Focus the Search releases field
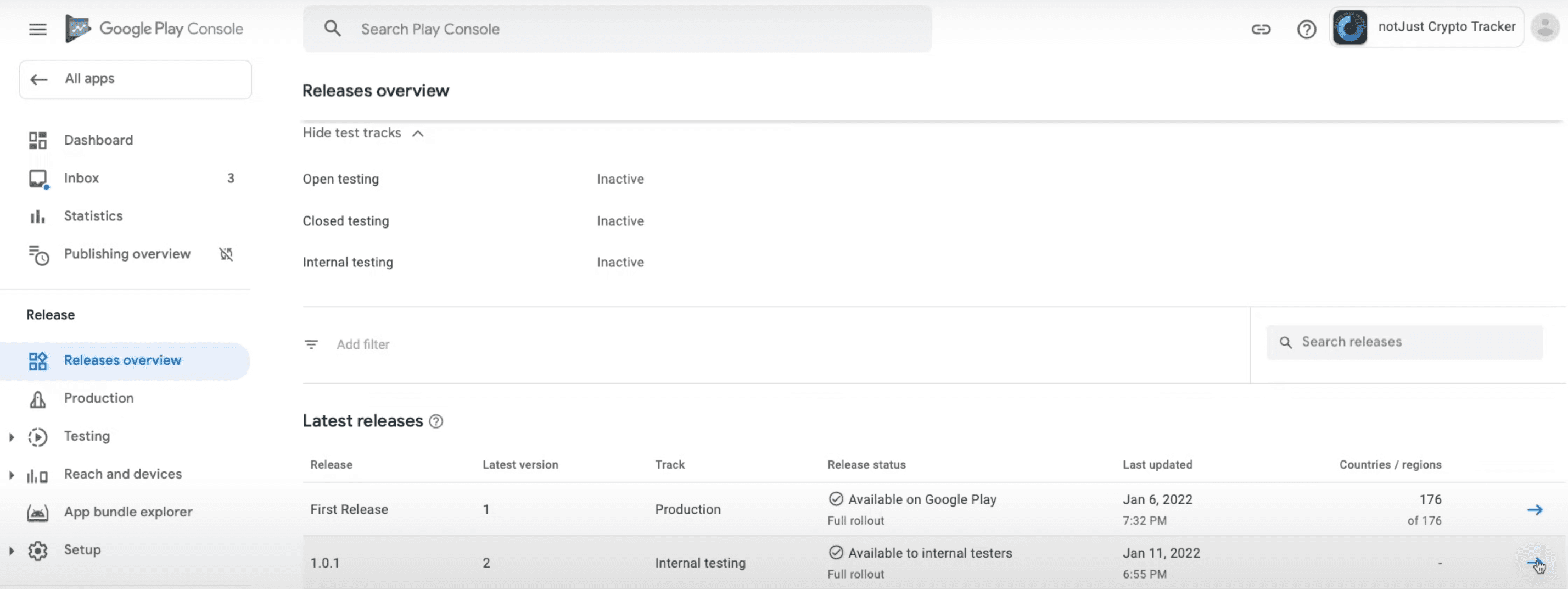Viewport: 1568px width, 589px height. click(x=1404, y=342)
